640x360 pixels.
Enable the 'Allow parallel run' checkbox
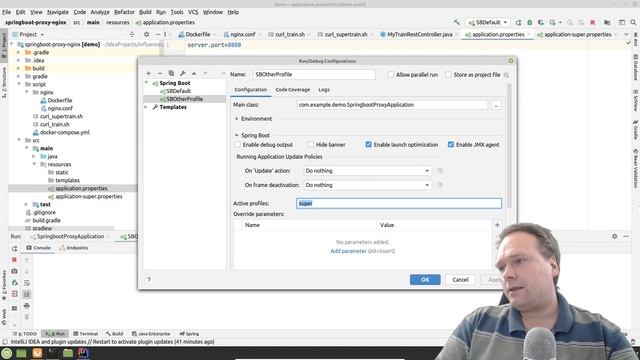coord(391,75)
